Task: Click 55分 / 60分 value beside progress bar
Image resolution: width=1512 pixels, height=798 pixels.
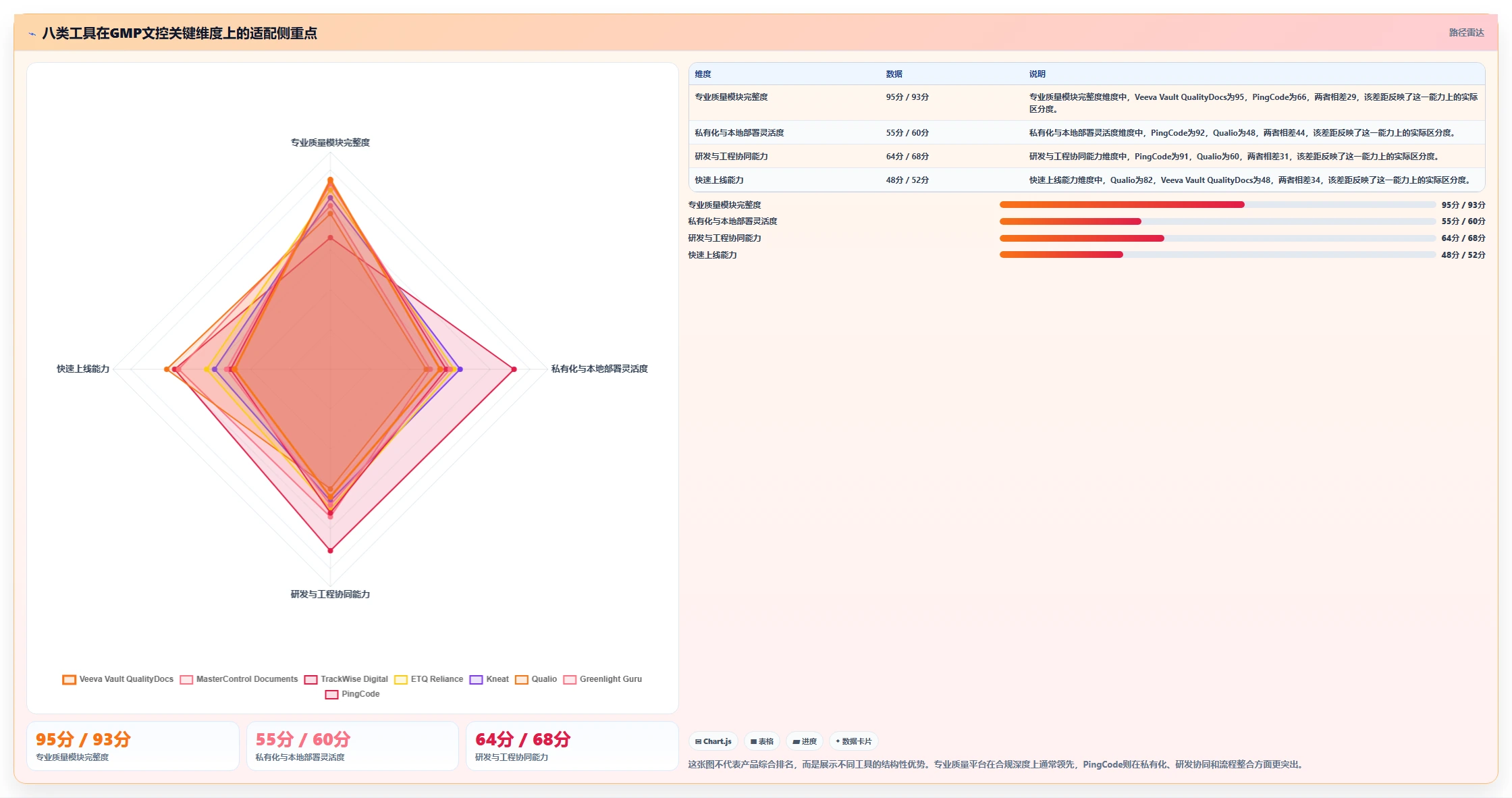Action: click(x=1463, y=221)
